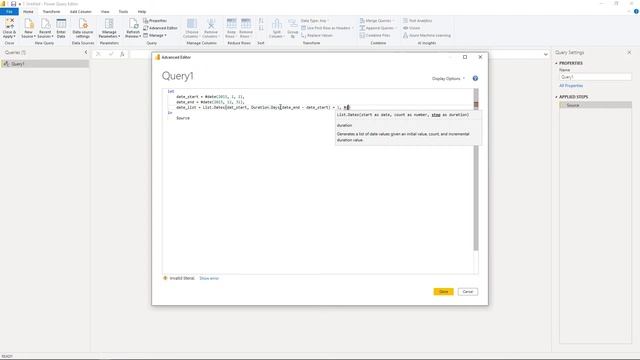This screenshot has height=360, width=640.
Task: Click the All Properties link
Action: (571, 86)
